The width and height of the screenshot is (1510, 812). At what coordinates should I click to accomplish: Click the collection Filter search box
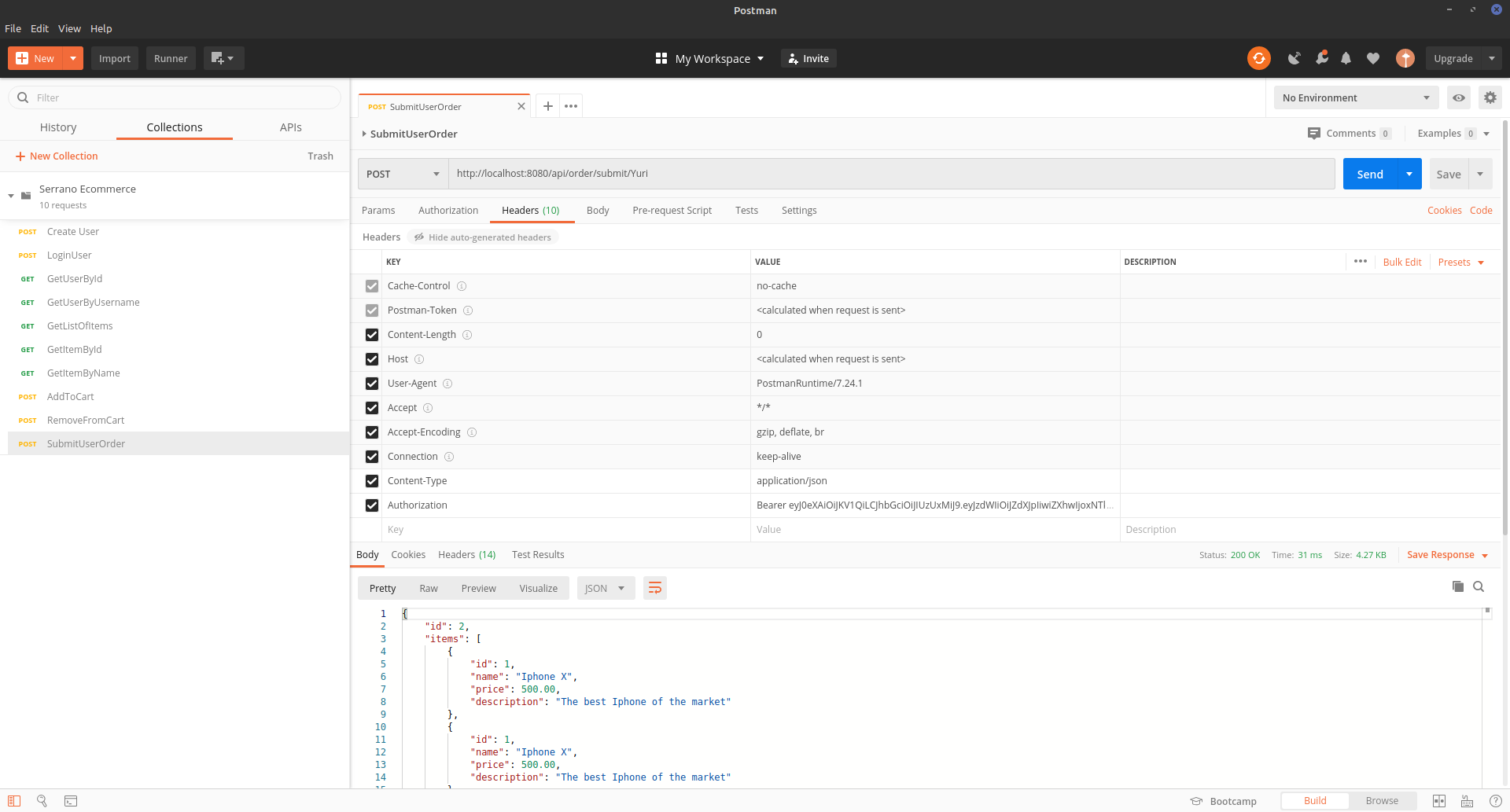(x=175, y=97)
